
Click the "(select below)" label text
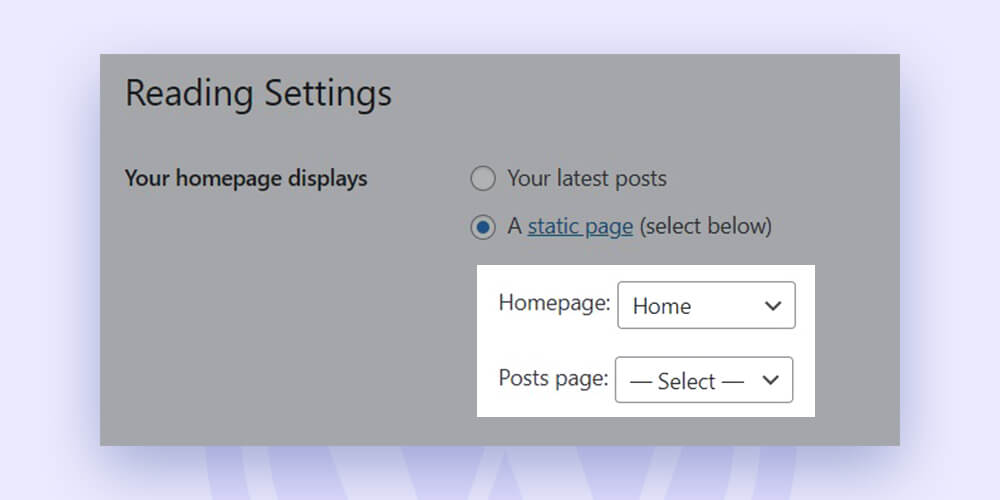pos(705,227)
